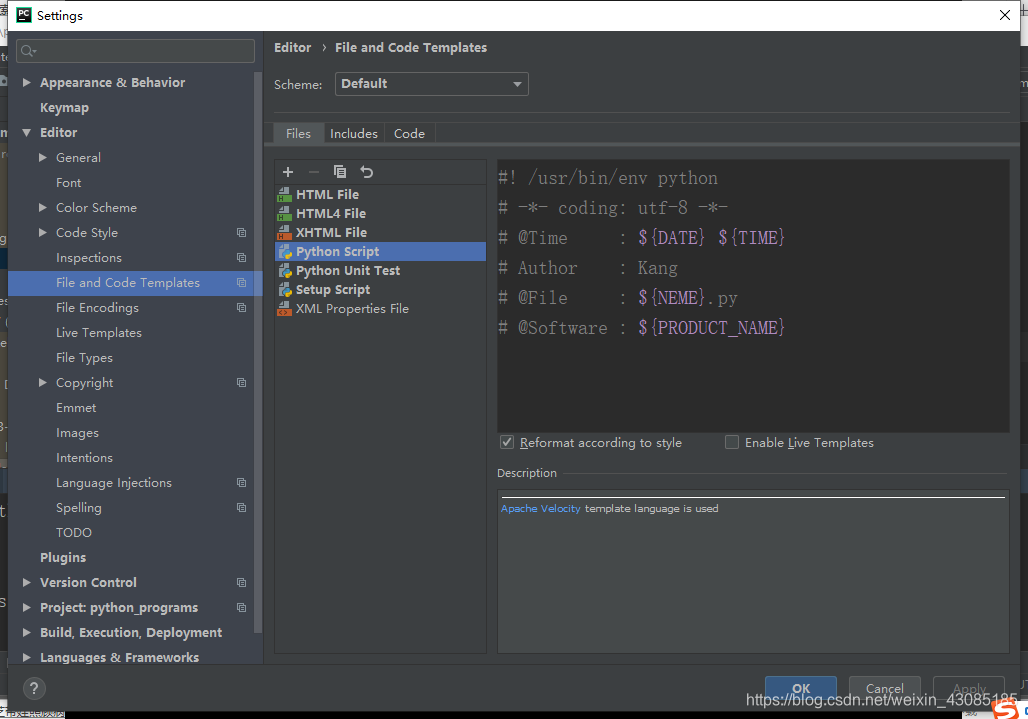Viewport: 1028px width, 719px height.
Task: Open File Types settings
Action: pyautogui.click(x=85, y=358)
